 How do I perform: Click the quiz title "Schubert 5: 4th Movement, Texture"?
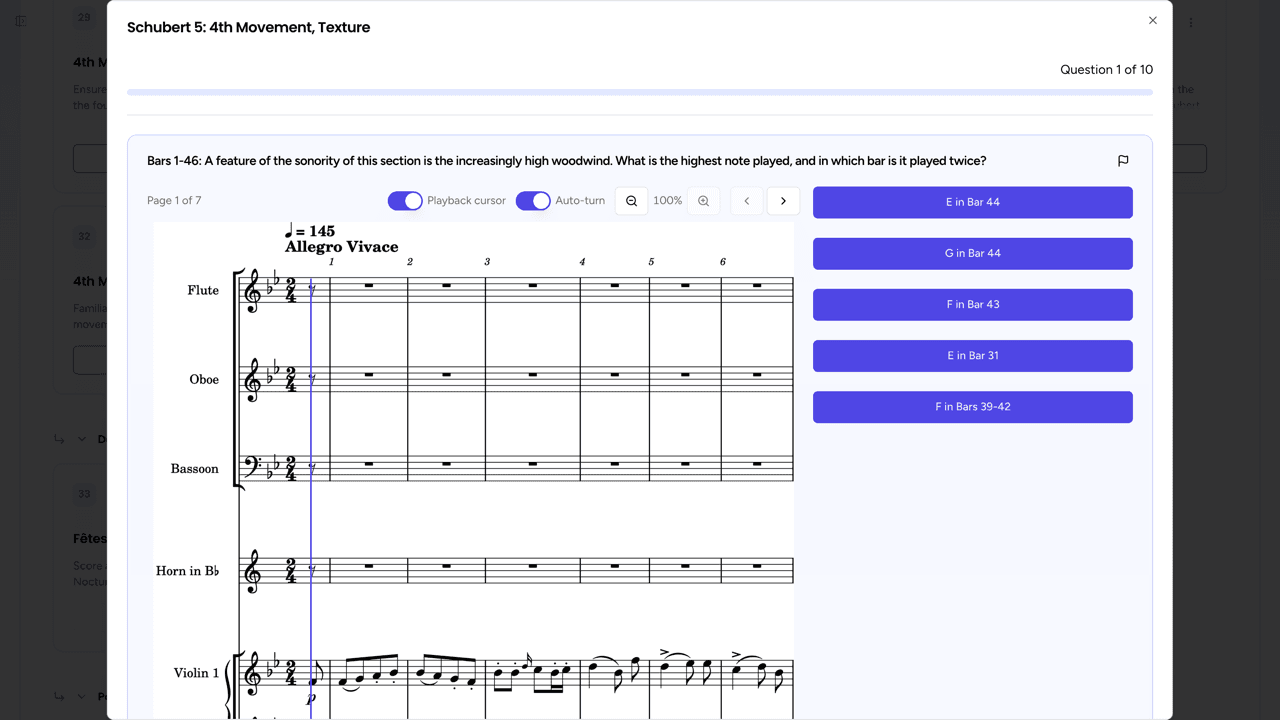click(x=248, y=27)
